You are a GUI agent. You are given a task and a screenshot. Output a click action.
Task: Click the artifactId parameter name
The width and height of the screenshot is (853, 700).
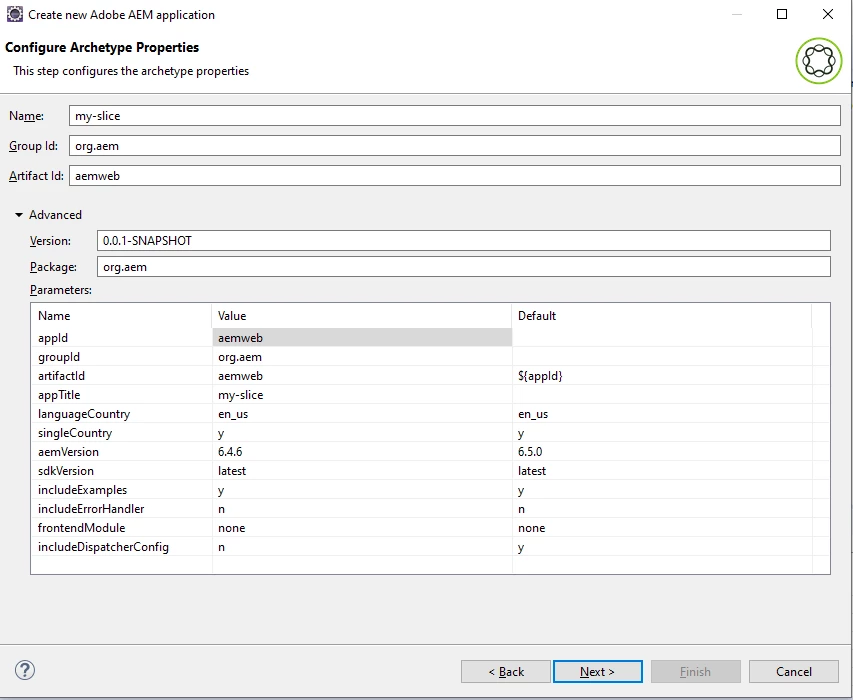pyautogui.click(x=61, y=376)
